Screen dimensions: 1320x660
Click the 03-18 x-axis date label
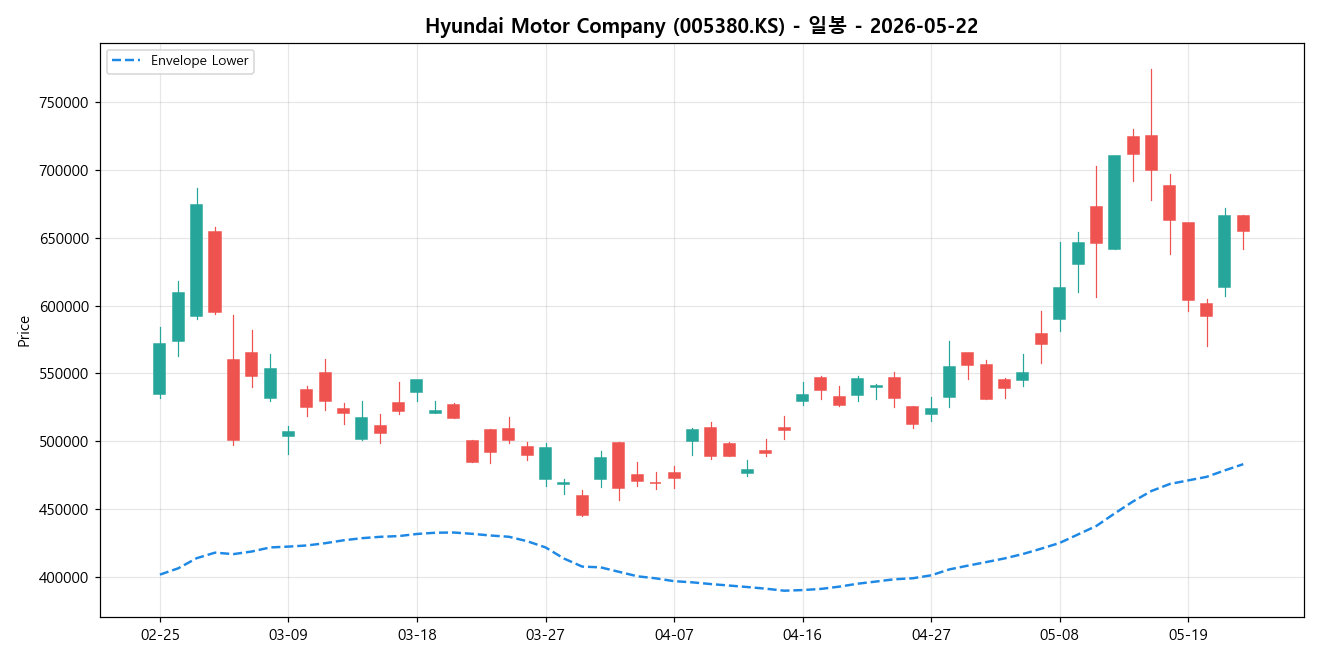(416, 635)
